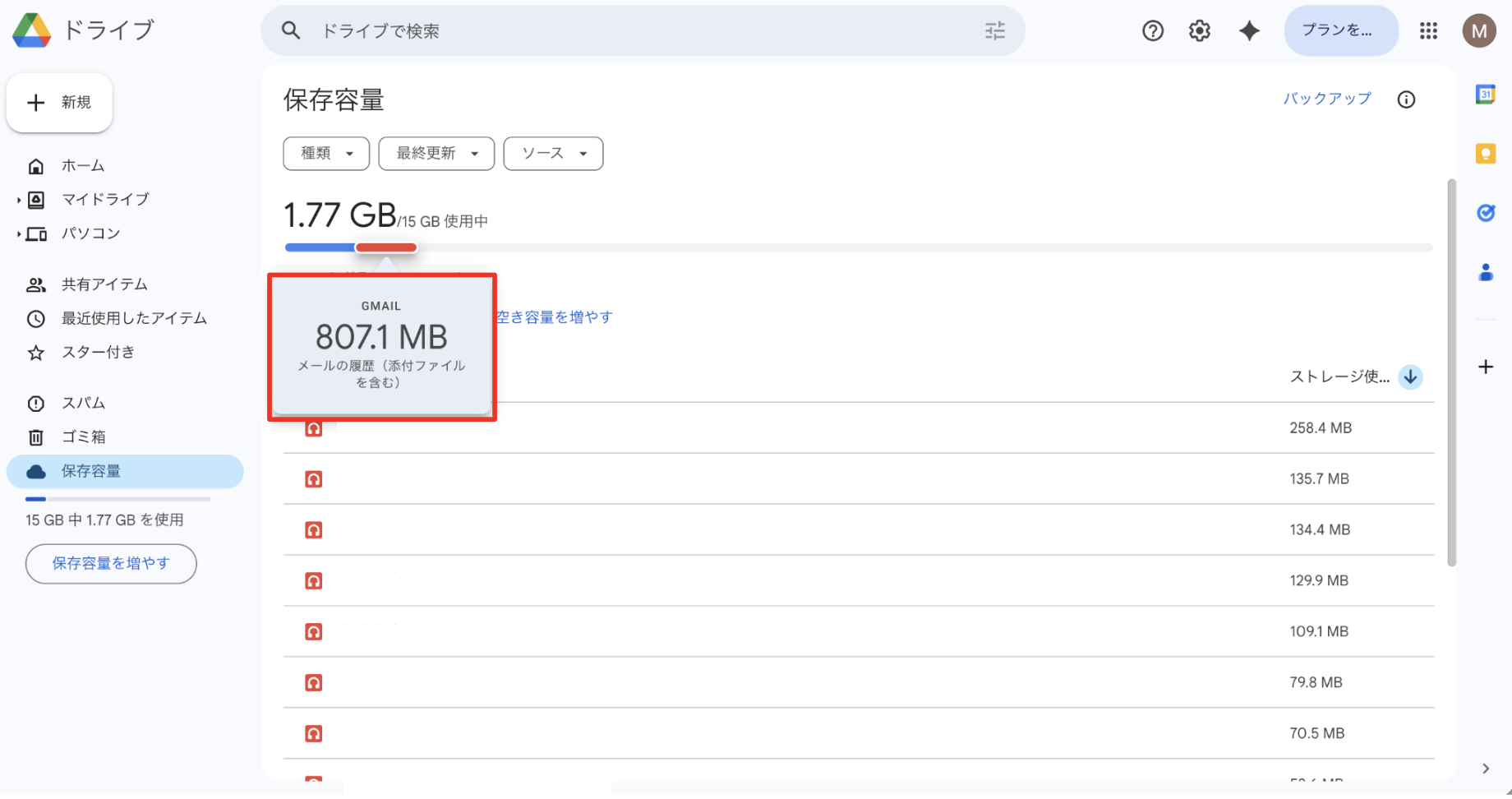Viewport: 1512px width, 799px height.
Task: Click the Google Drive logo
Action: pyautogui.click(x=31, y=30)
